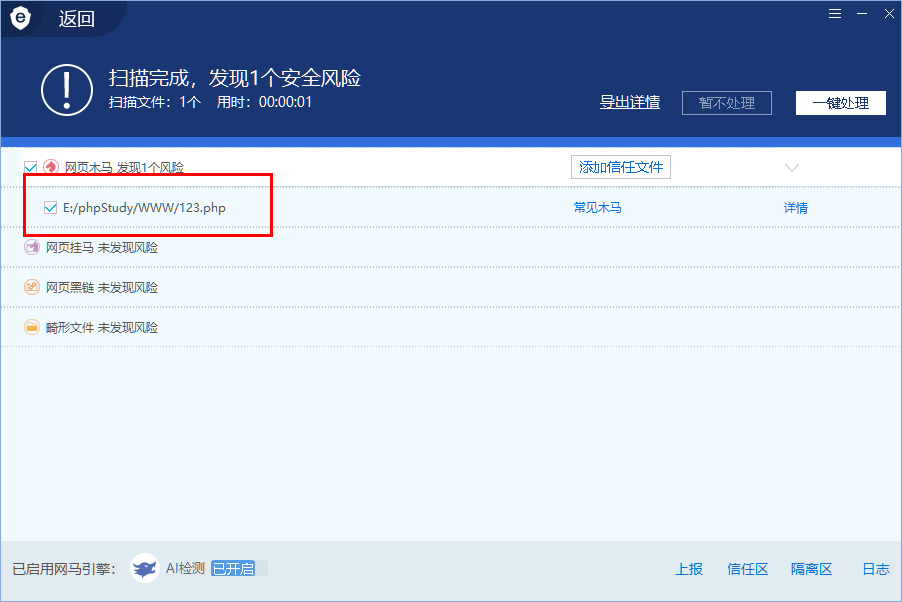Click the shield logo icon at top-left

21,18
